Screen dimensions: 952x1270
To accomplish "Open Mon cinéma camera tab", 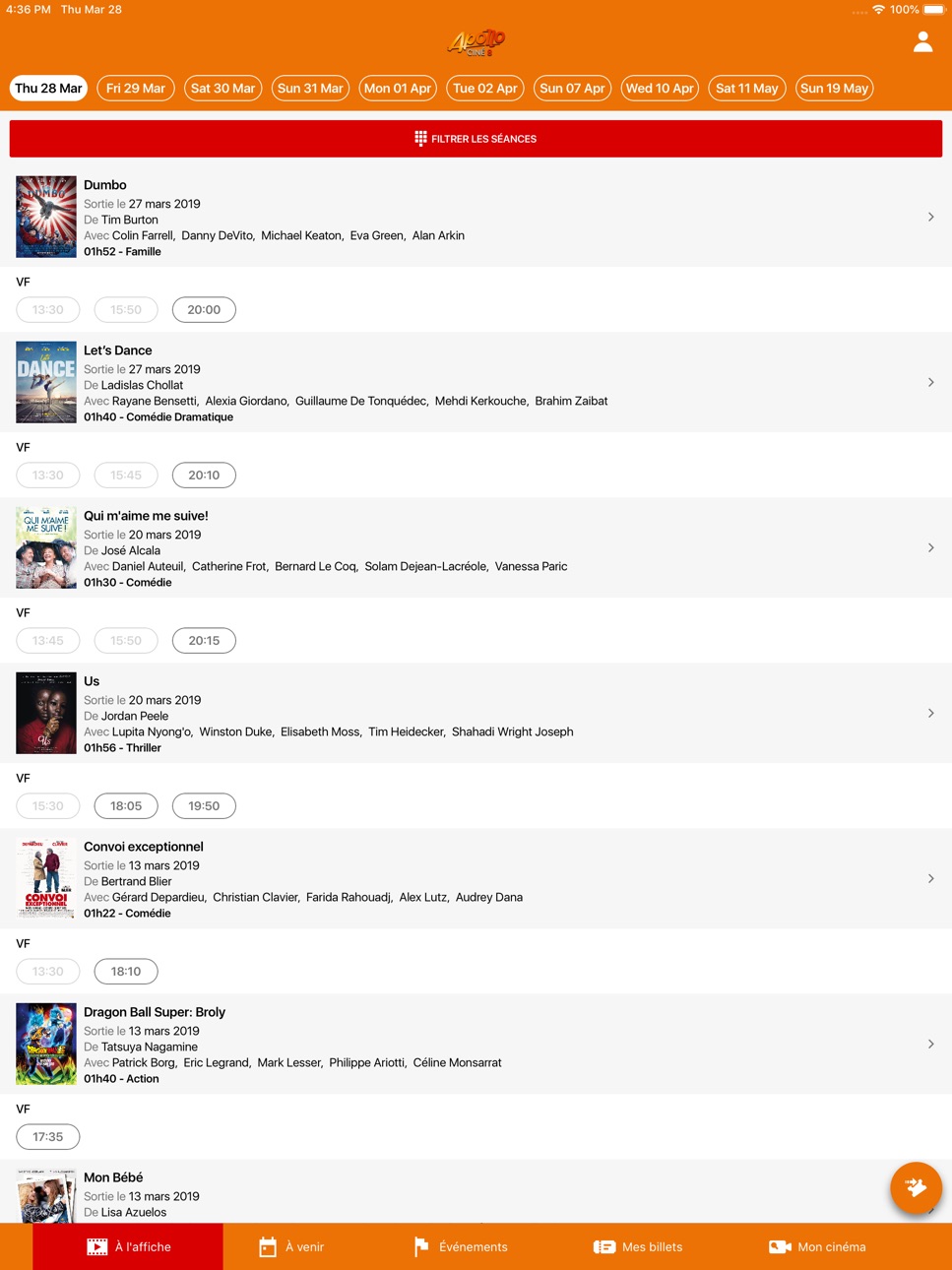I will point(817,1246).
